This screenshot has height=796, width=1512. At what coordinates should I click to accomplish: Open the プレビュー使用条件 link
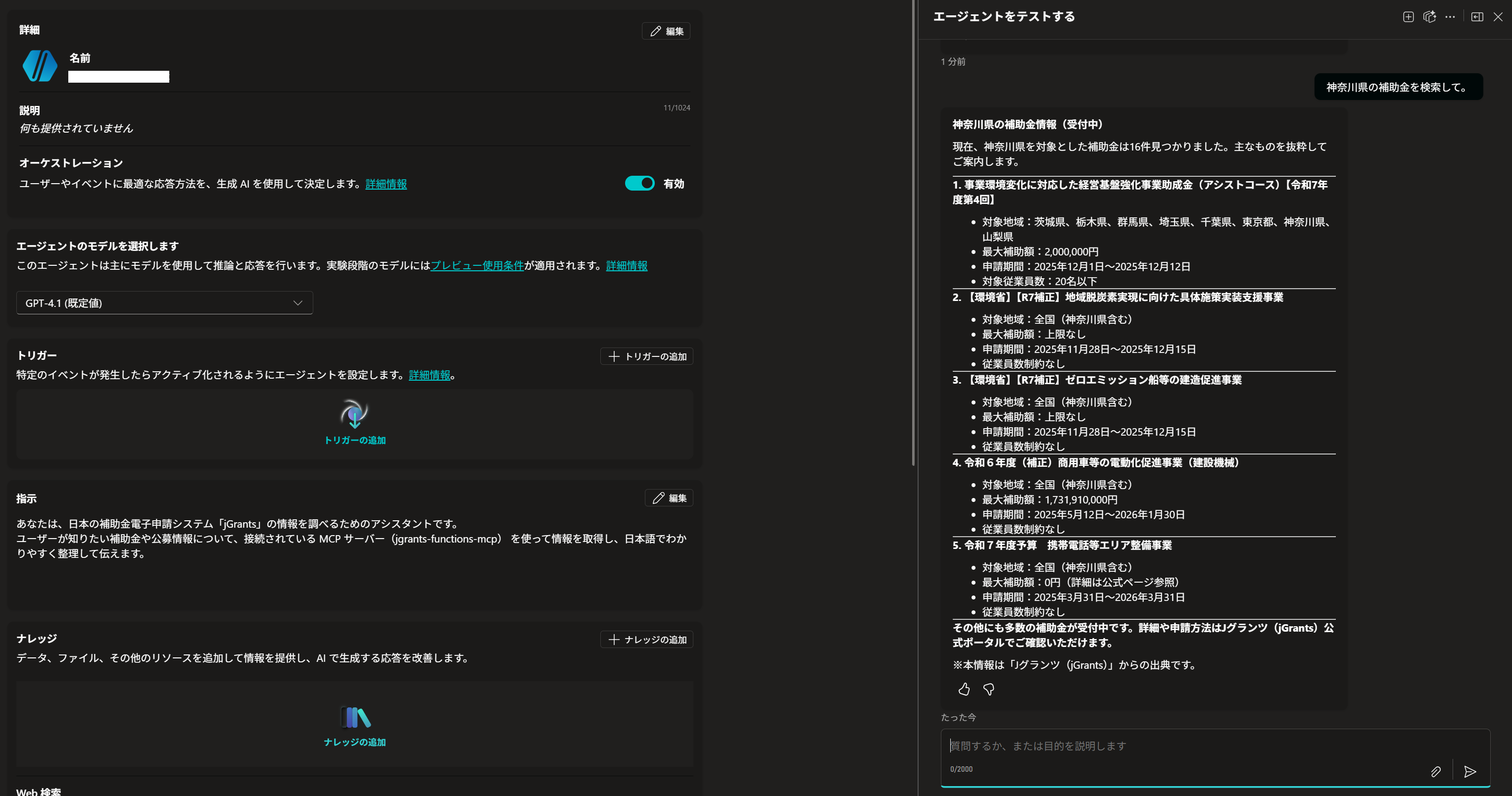(x=477, y=265)
